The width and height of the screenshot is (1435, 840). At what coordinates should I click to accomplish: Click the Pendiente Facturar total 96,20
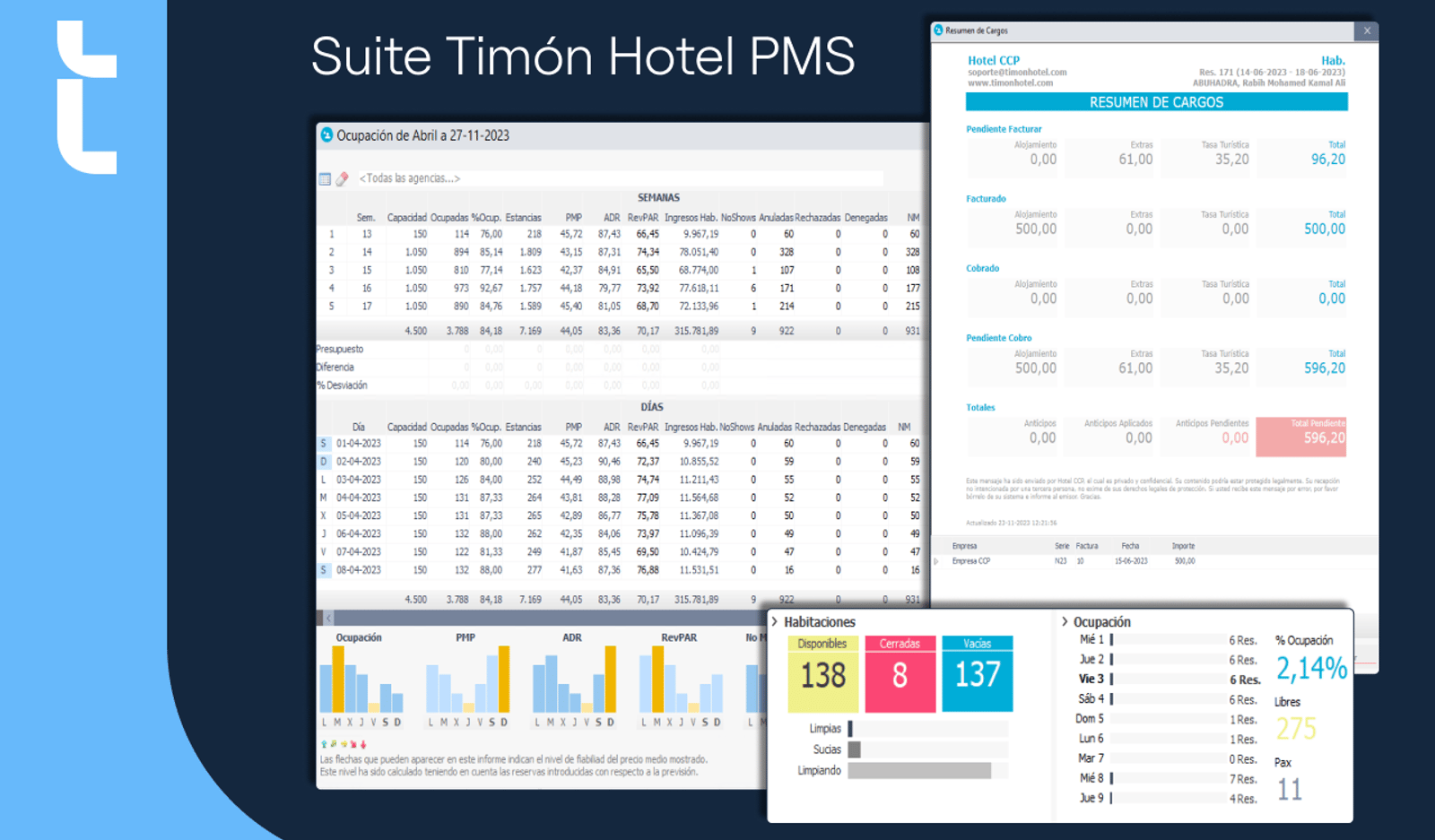tap(1328, 160)
